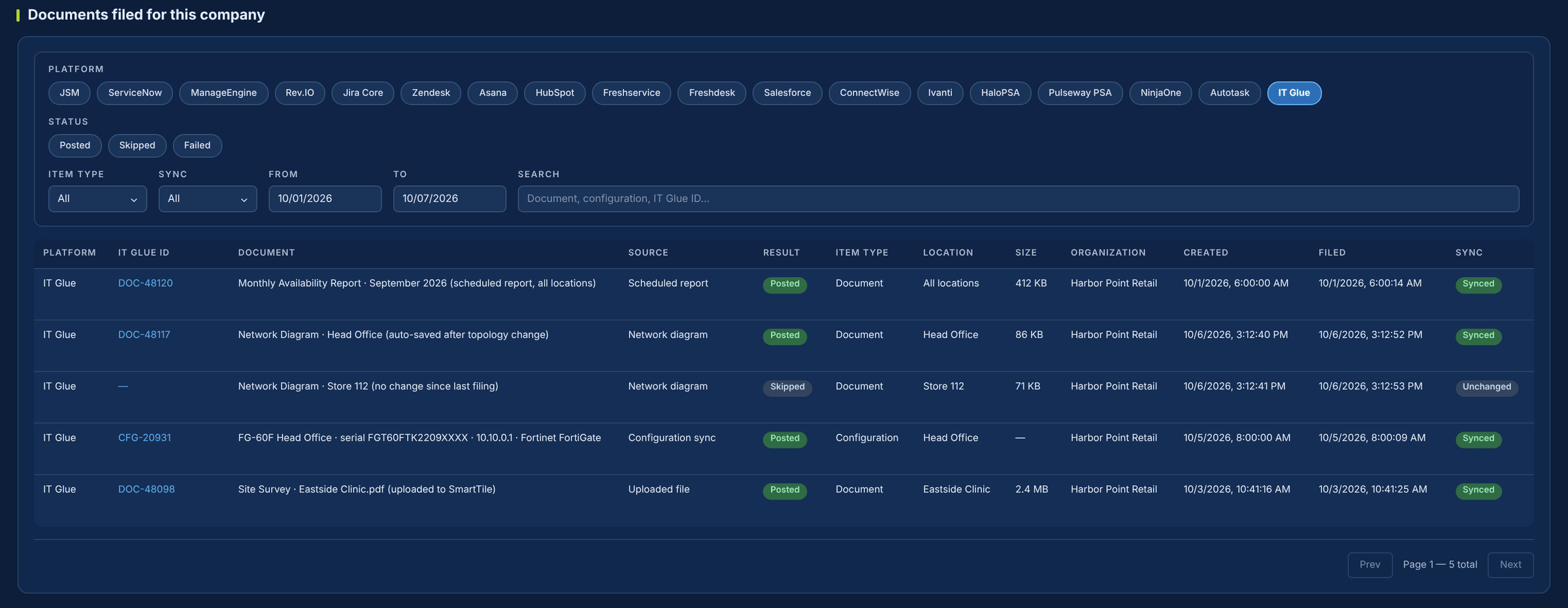Select Site Survey Eastside Clinic.pdf text

tap(367, 490)
